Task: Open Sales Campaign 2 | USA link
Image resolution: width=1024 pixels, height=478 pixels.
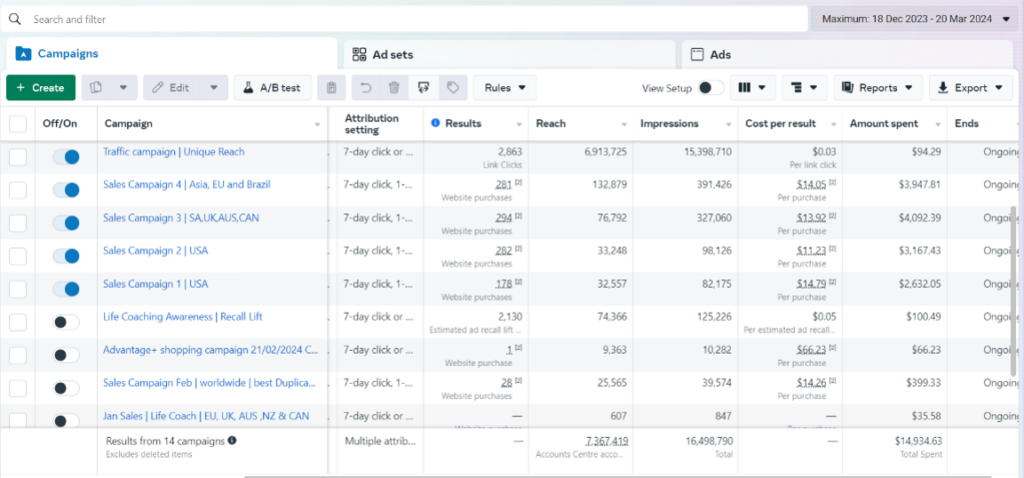Action: 155,251
